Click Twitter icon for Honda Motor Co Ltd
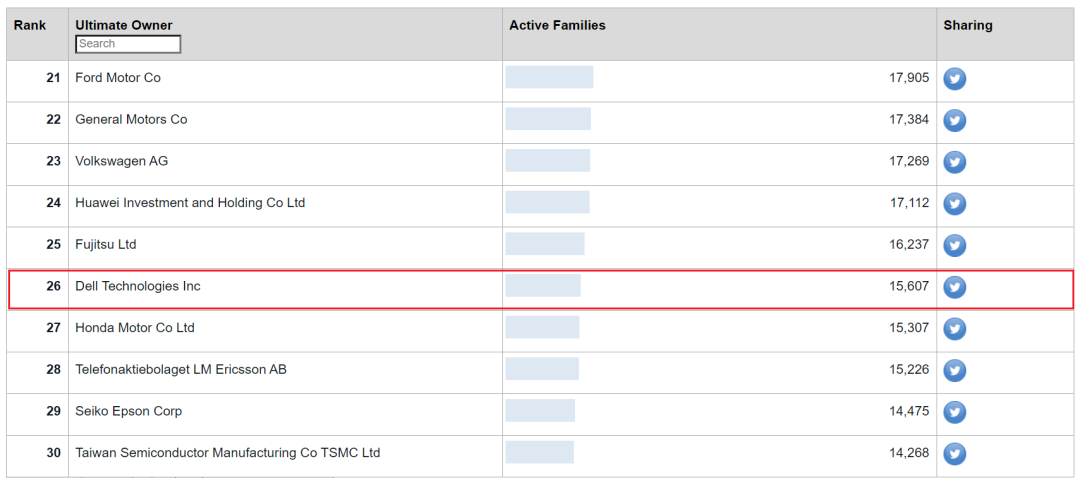Viewport: 1080px width, 478px height. coord(955,329)
